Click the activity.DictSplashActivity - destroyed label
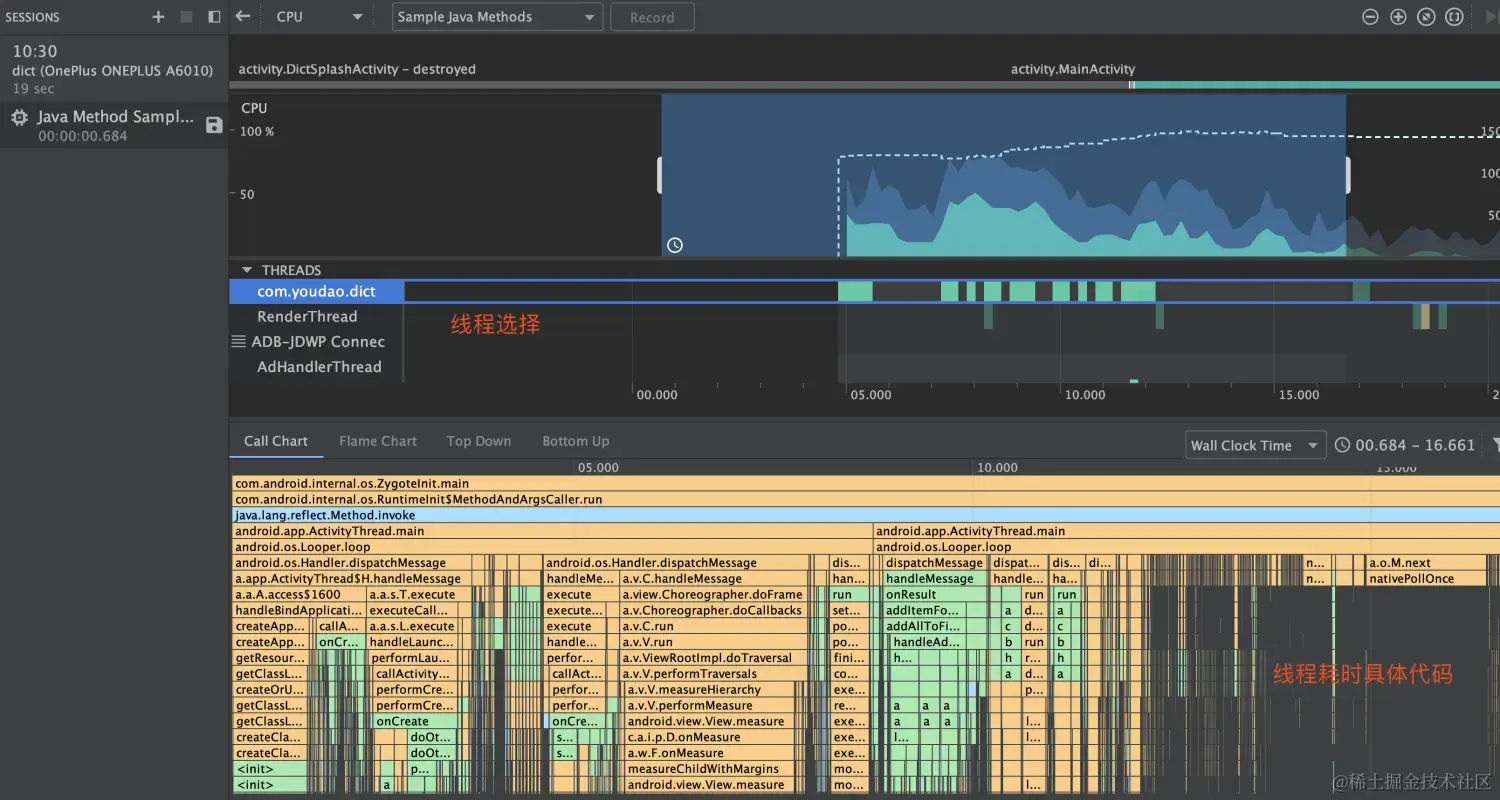1500x800 pixels. point(357,69)
